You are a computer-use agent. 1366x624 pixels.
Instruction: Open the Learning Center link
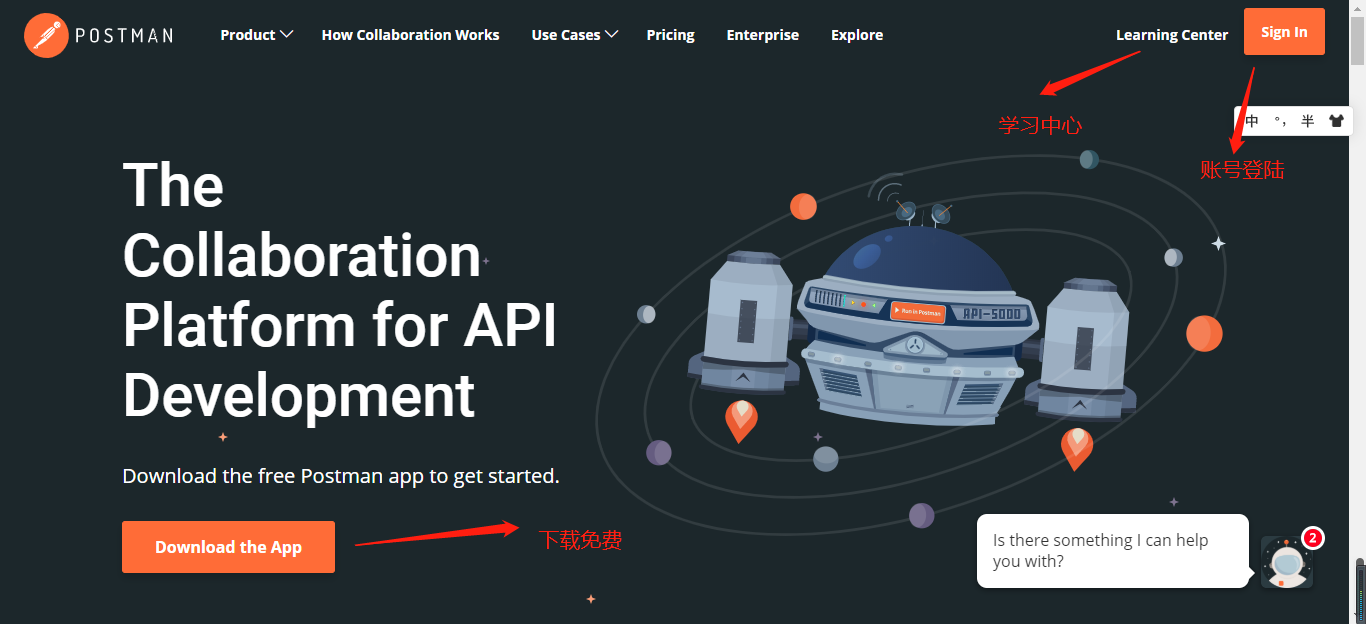1171,35
